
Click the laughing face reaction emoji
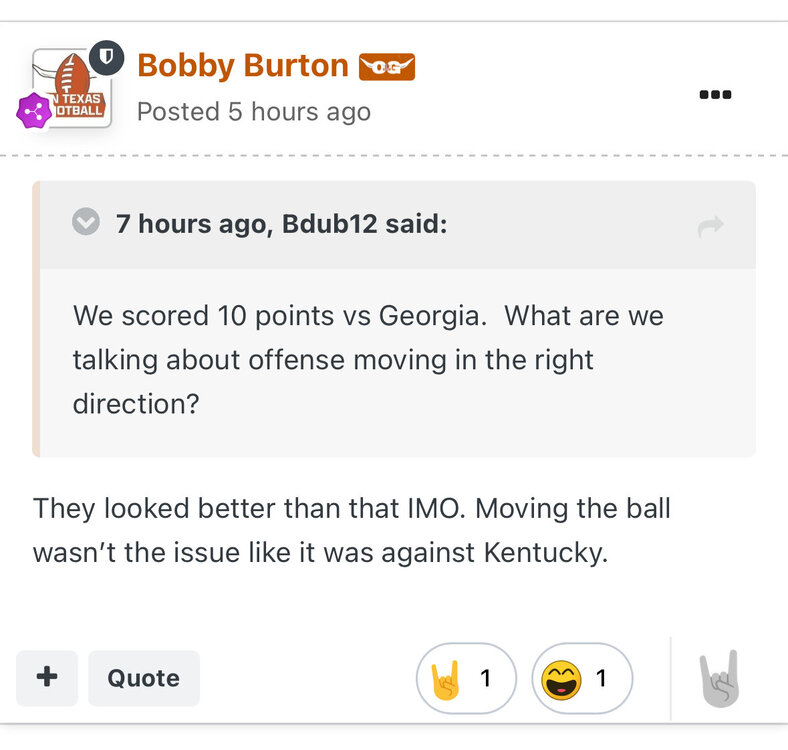[x=562, y=679]
